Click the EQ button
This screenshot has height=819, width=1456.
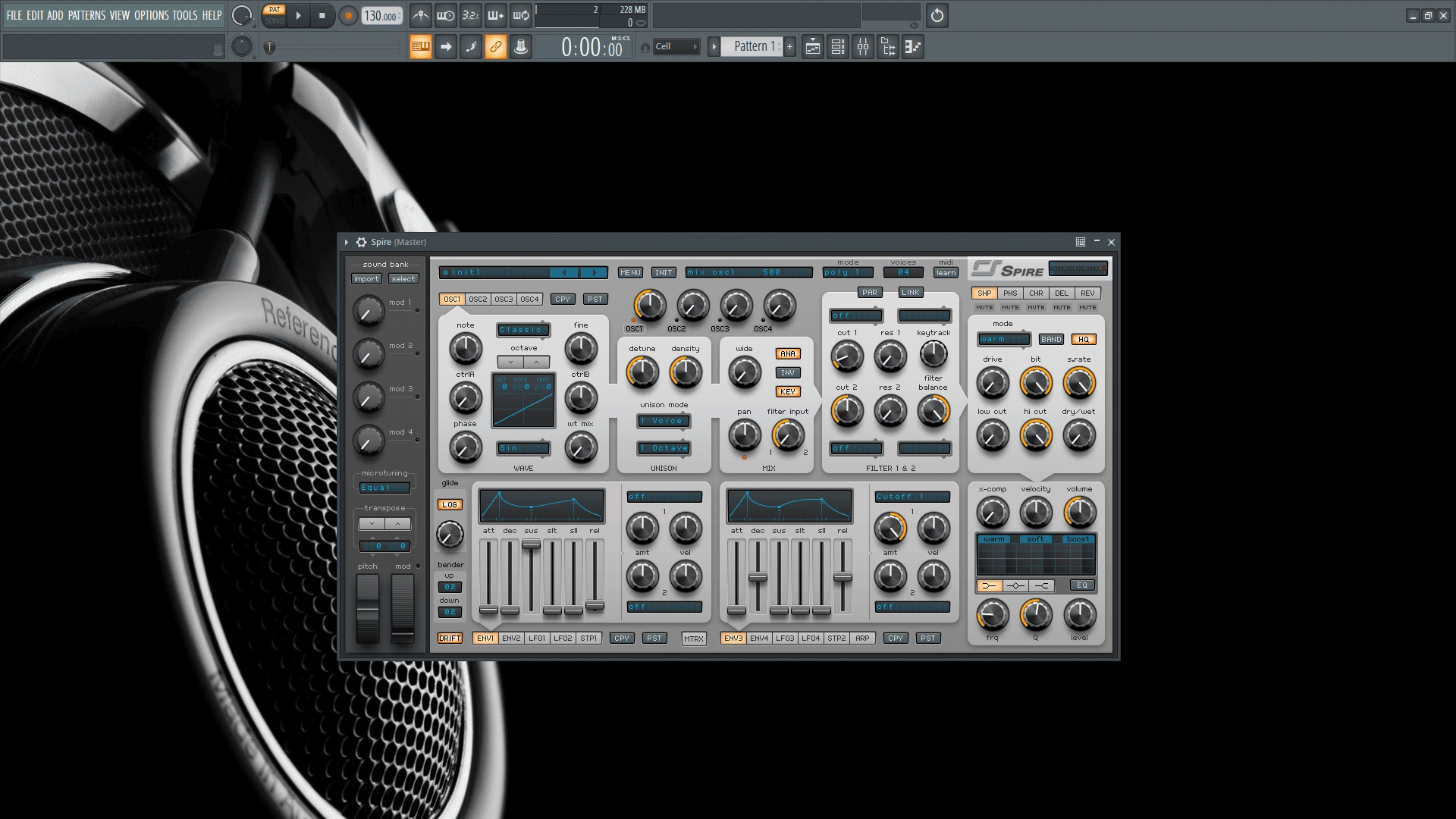[1082, 585]
